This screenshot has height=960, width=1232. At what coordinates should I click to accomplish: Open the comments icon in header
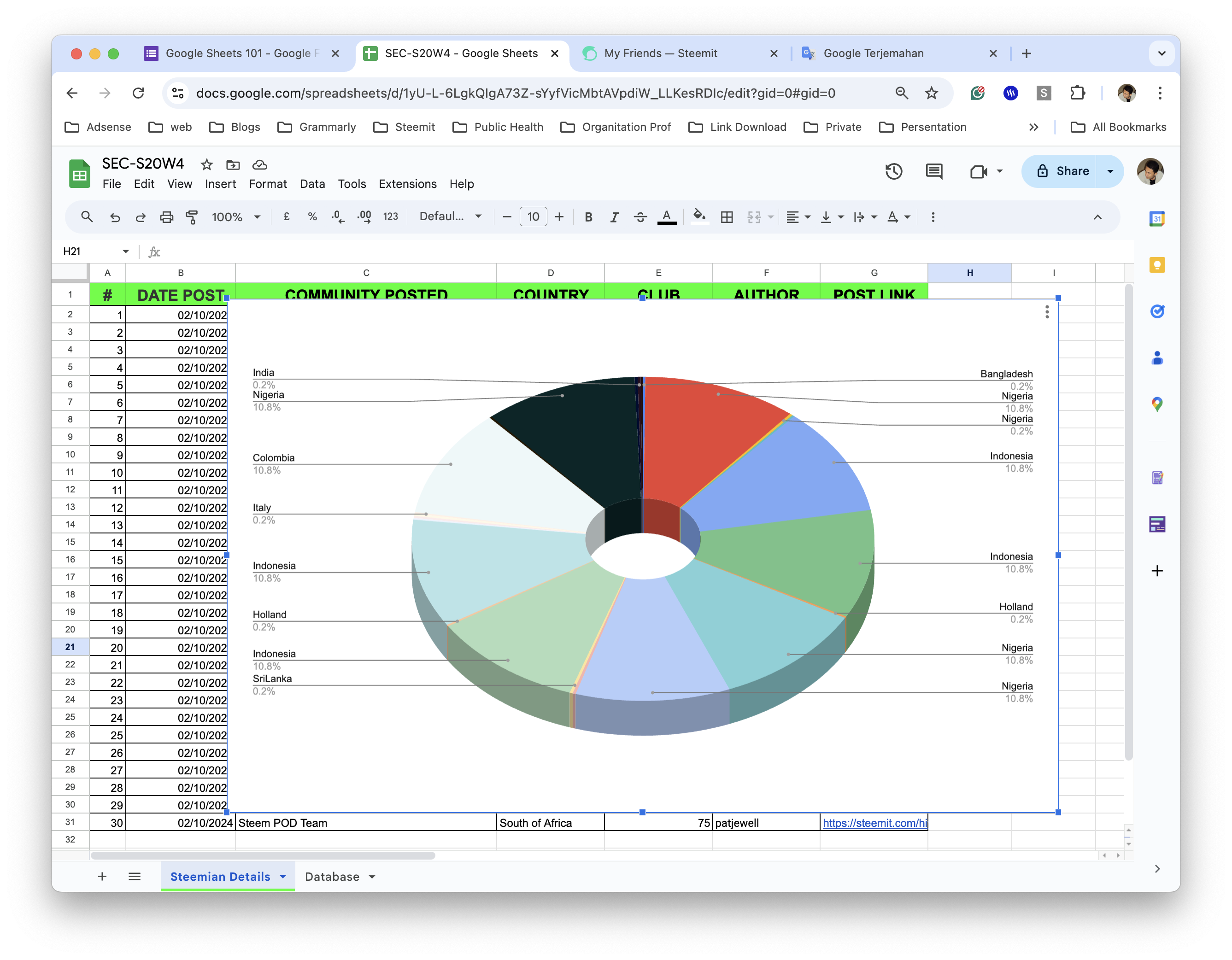[934, 171]
